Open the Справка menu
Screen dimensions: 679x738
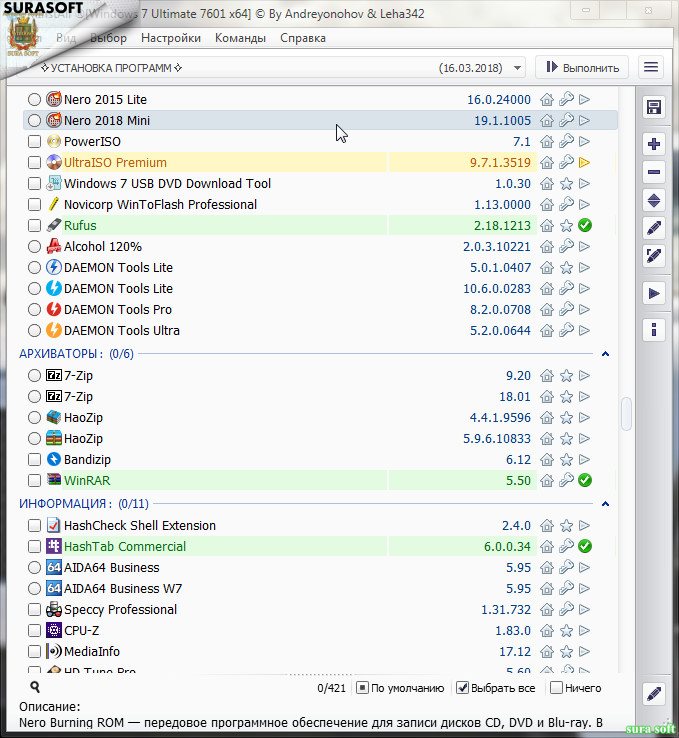click(303, 38)
